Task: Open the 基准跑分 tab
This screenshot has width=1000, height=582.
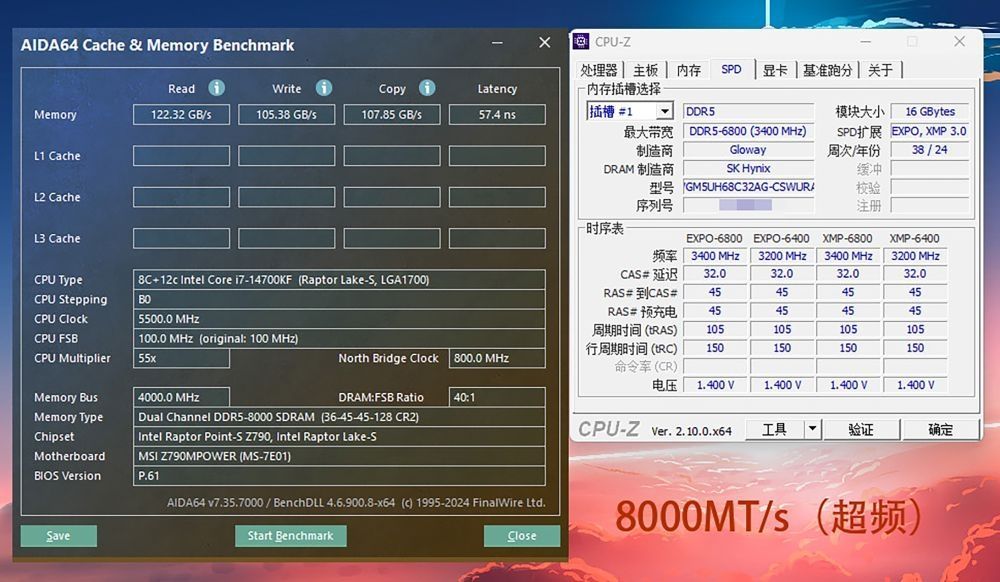Action: click(827, 70)
